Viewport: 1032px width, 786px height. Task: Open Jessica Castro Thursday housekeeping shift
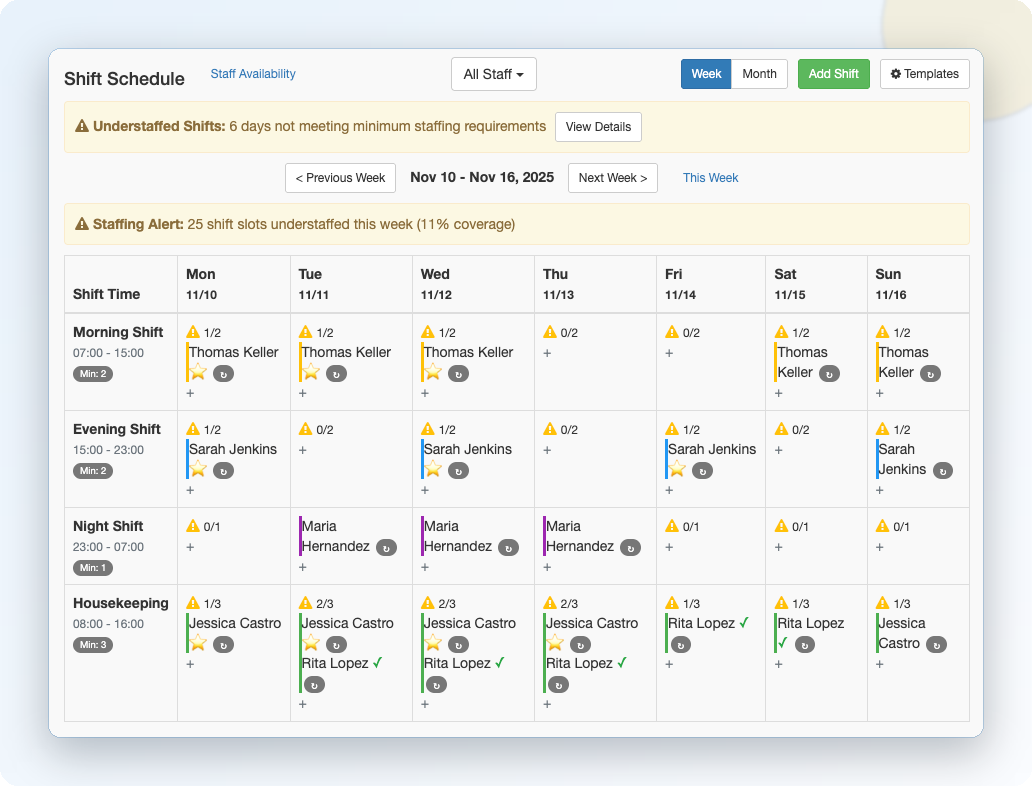pyautogui.click(x=592, y=623)
